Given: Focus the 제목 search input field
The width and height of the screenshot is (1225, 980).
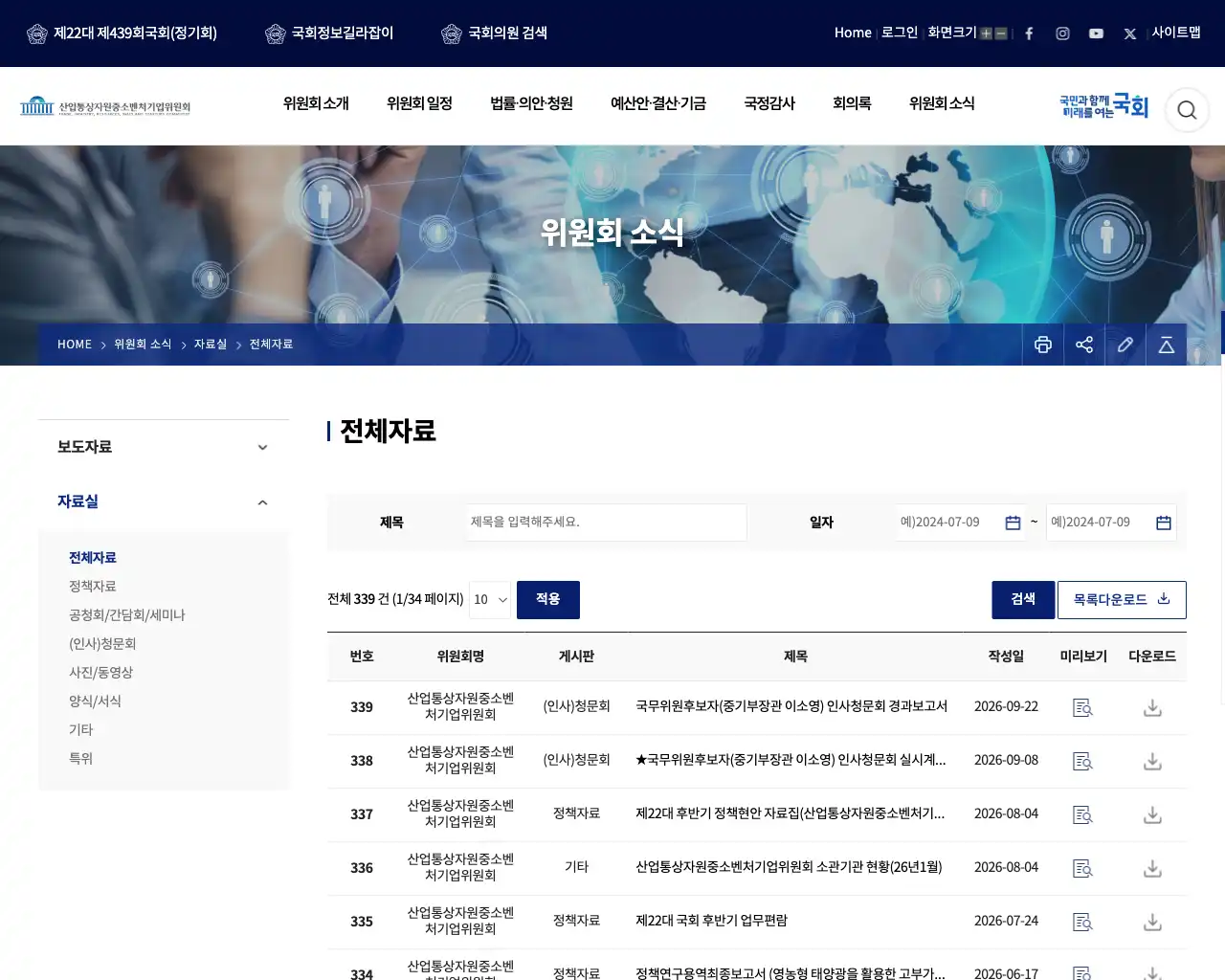Looking at the screenshot, I should point(606,523).
